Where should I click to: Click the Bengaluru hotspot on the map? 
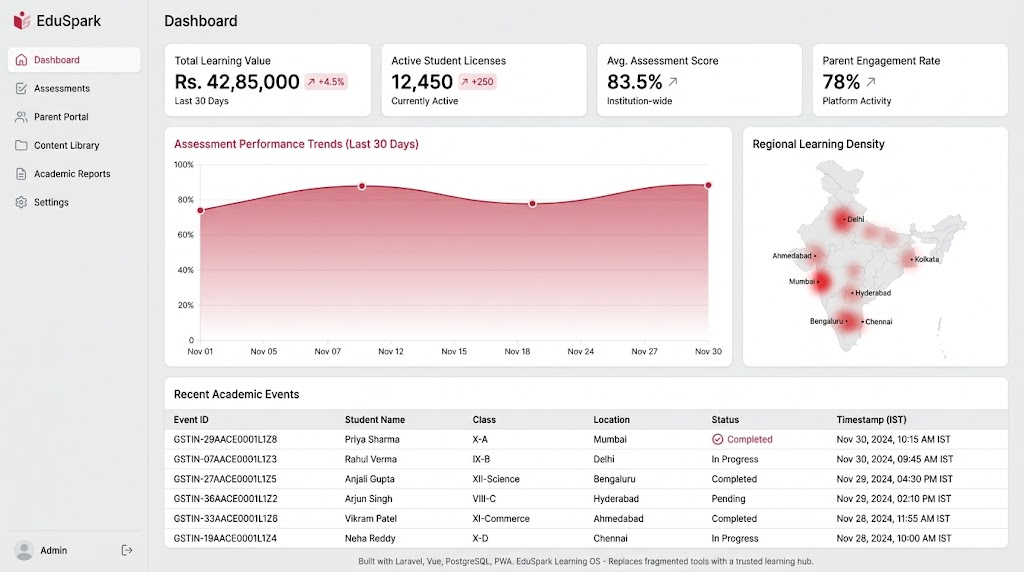[848, 321]
